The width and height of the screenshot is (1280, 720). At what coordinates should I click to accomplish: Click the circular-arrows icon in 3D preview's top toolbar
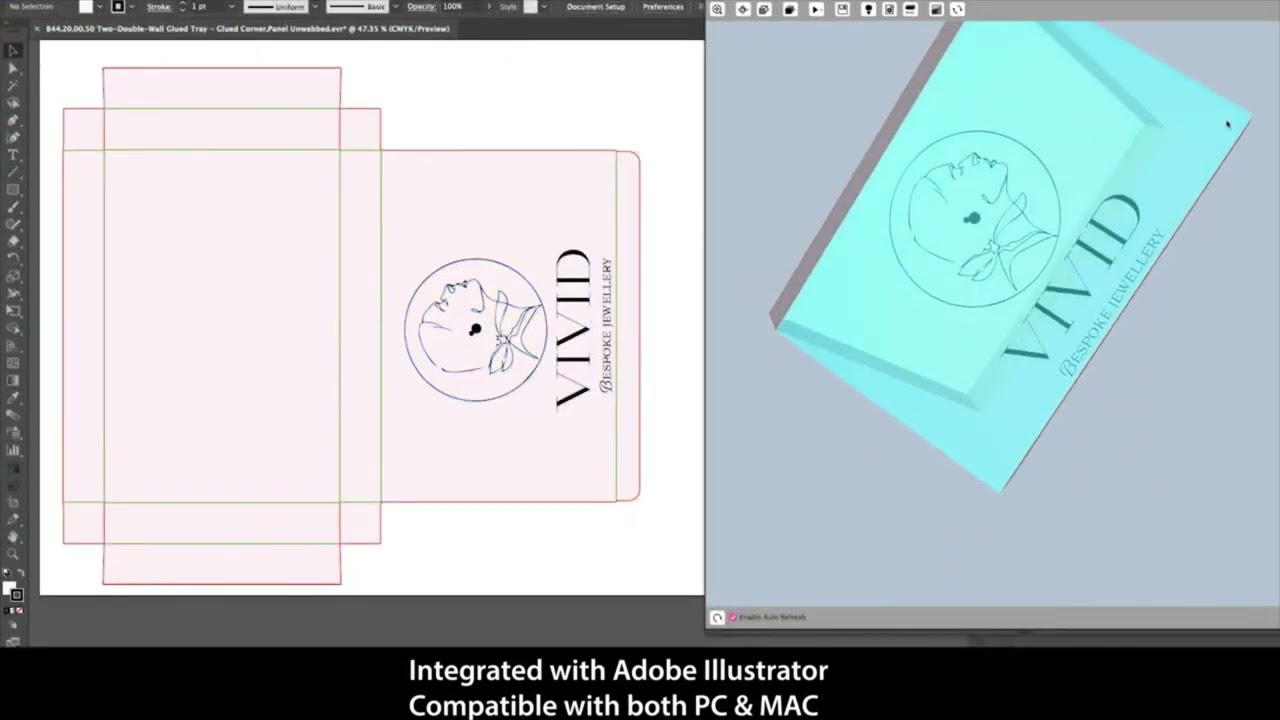tap(957, 9)
